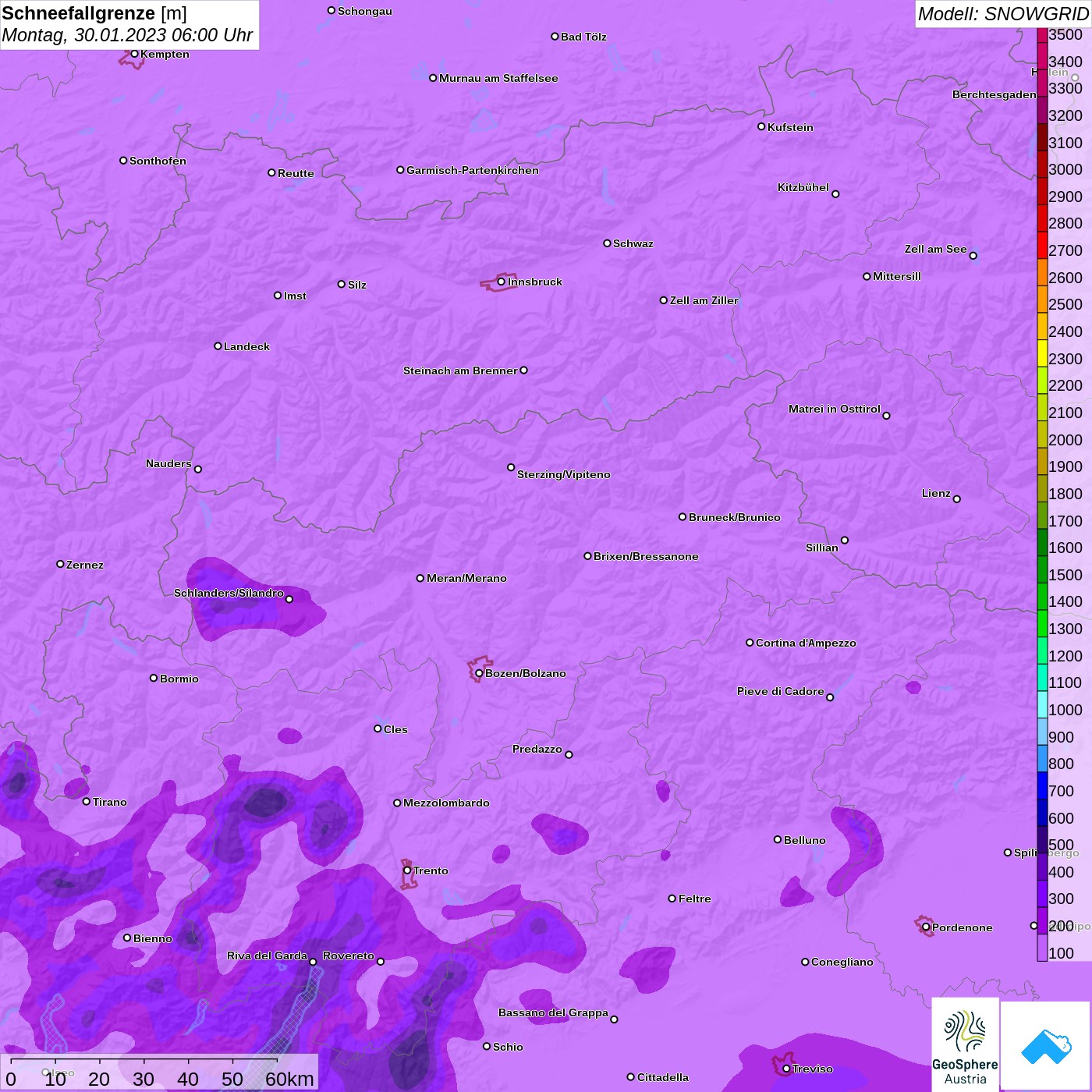The height and width of the screenshot is (1092, 1092).
Task: Click the Bad Tölz location dot
Action: (555, 37)
